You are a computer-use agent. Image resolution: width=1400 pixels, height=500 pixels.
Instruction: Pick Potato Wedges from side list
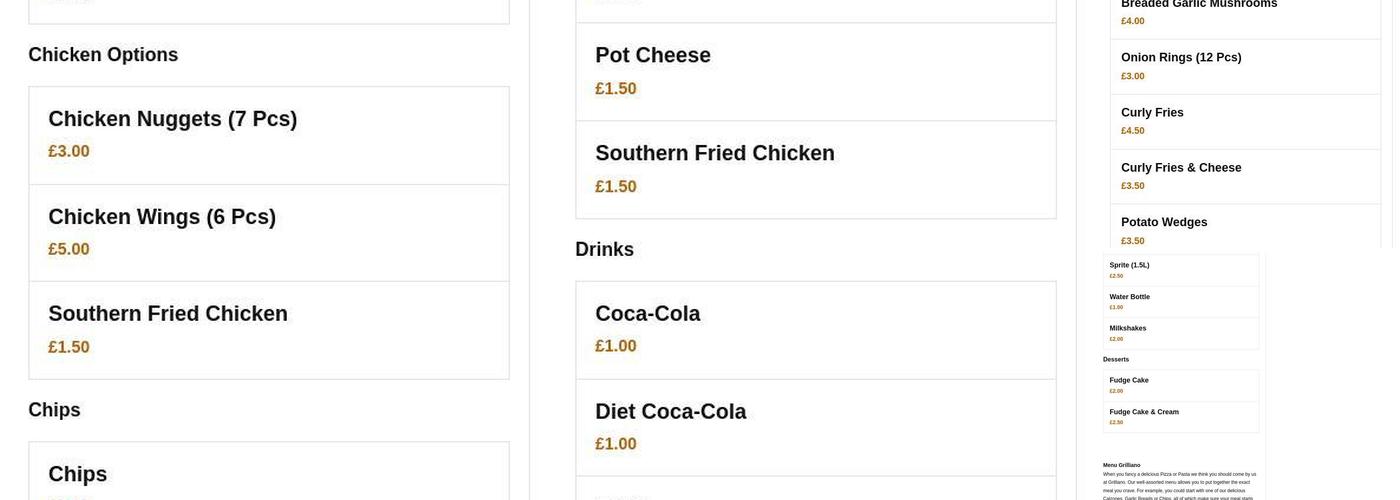coord(1245,229)
